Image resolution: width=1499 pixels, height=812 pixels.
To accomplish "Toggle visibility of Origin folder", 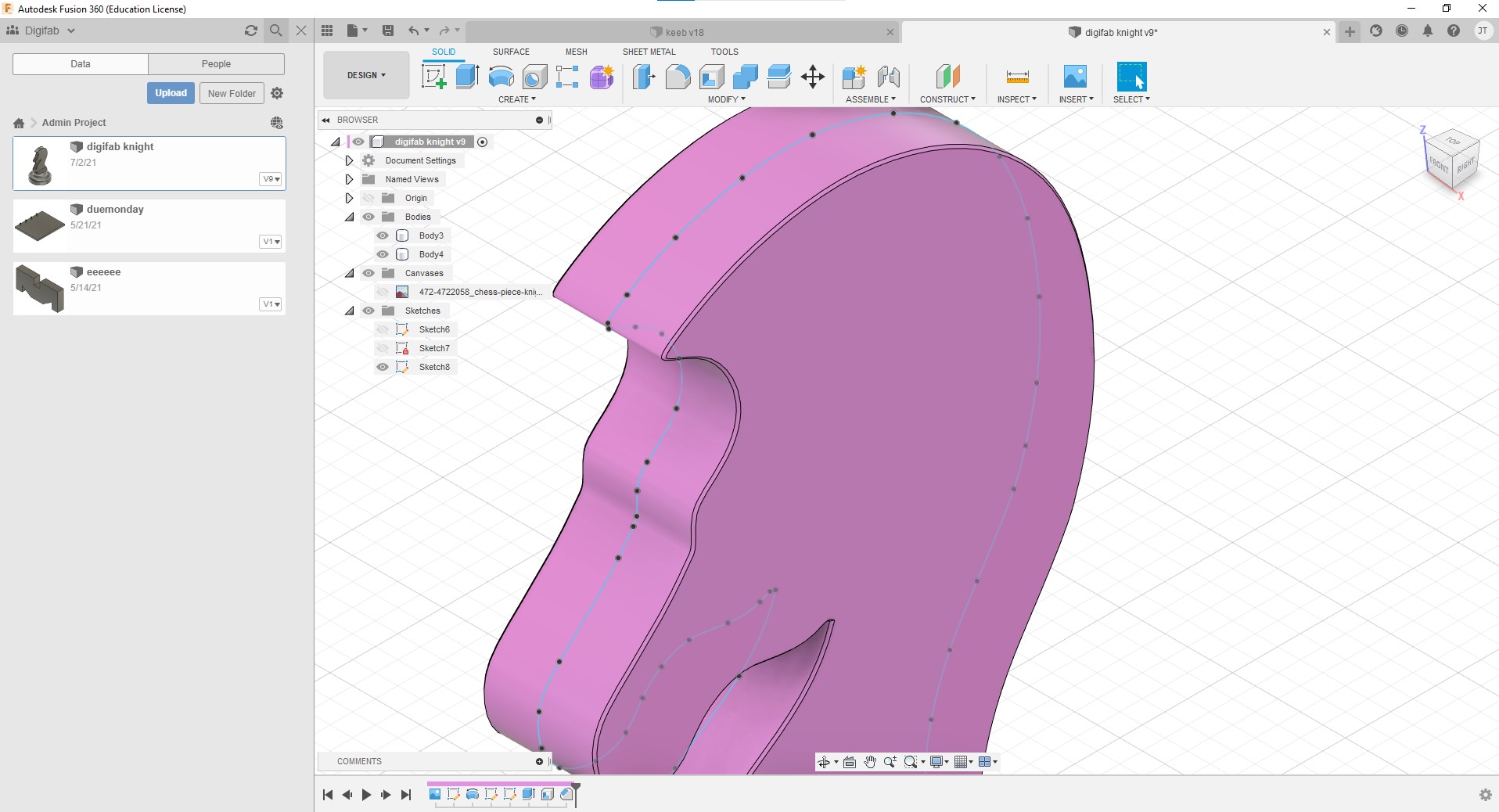I will click(x=368, y=198).
